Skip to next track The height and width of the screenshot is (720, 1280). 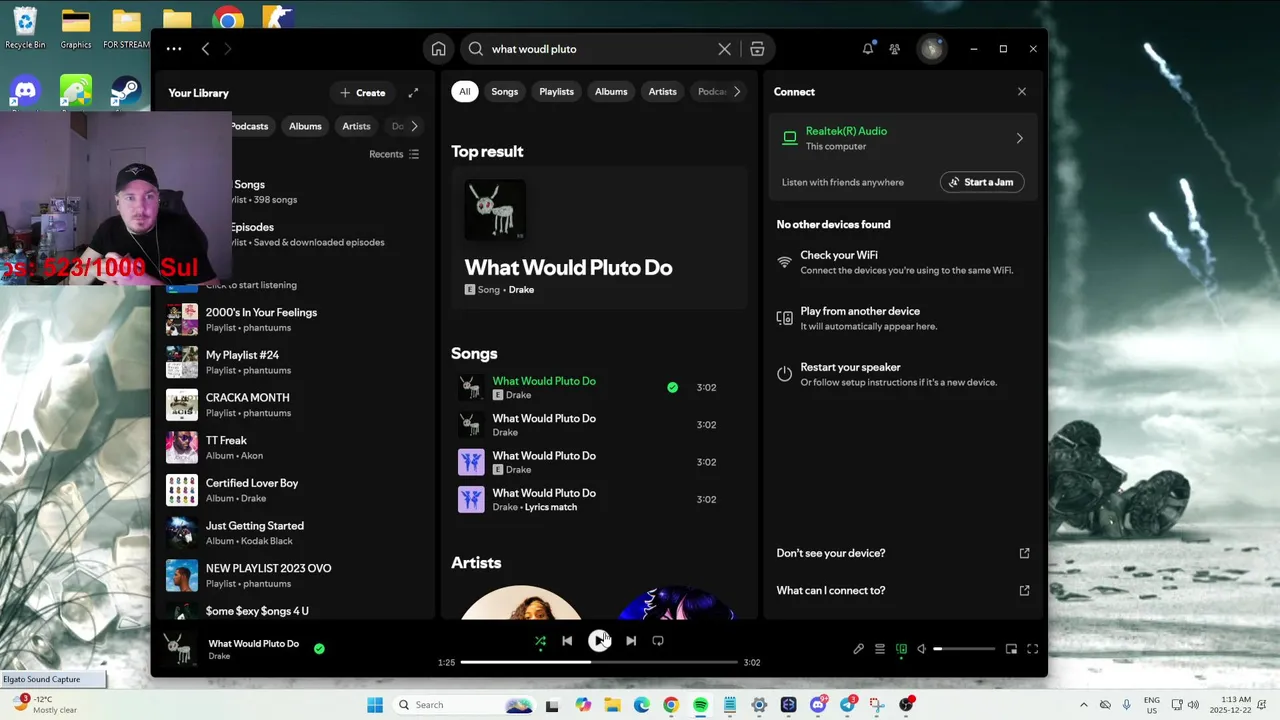click(x=631, y=641)
